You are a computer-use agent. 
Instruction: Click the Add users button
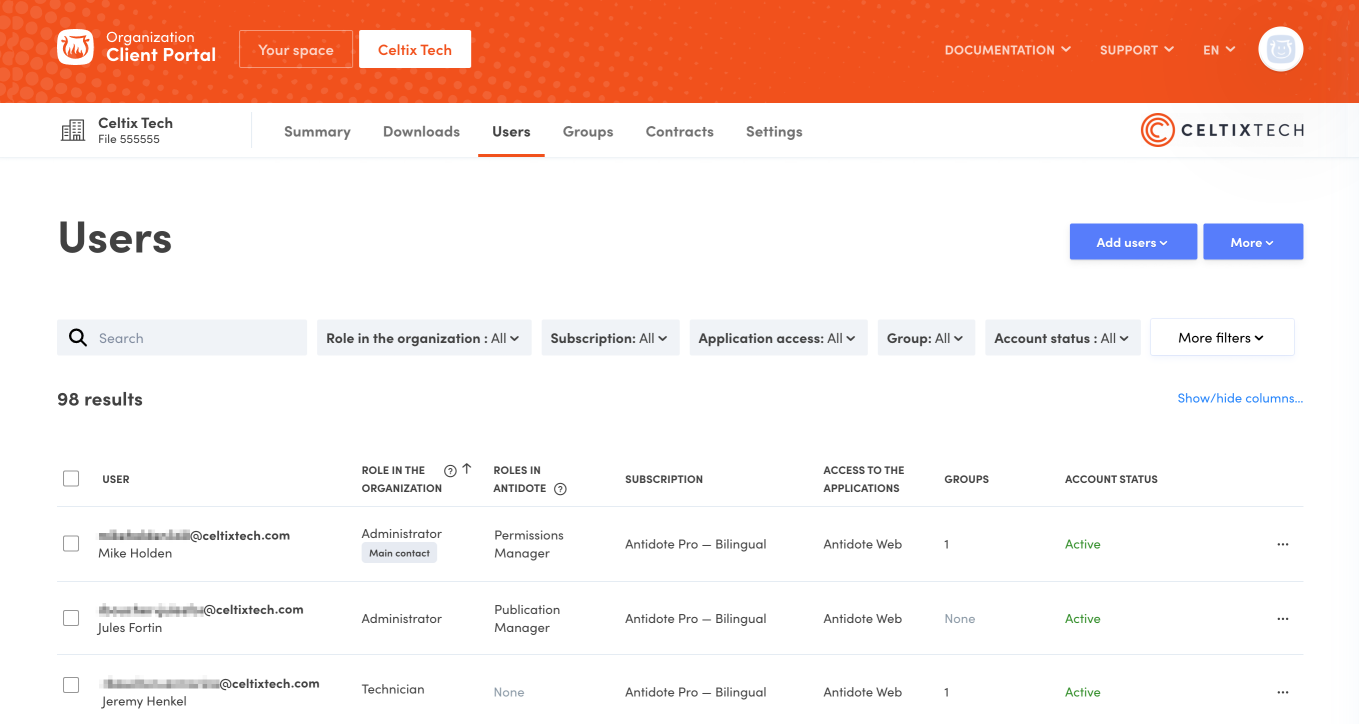pyautogui.click(x=1132, y=242)
